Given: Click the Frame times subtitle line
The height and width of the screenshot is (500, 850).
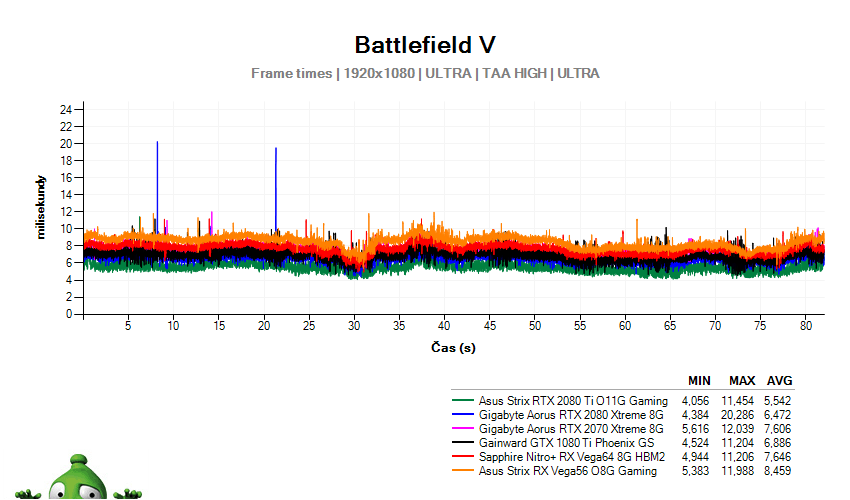Looking at the screenshot, I should (425, 73).
